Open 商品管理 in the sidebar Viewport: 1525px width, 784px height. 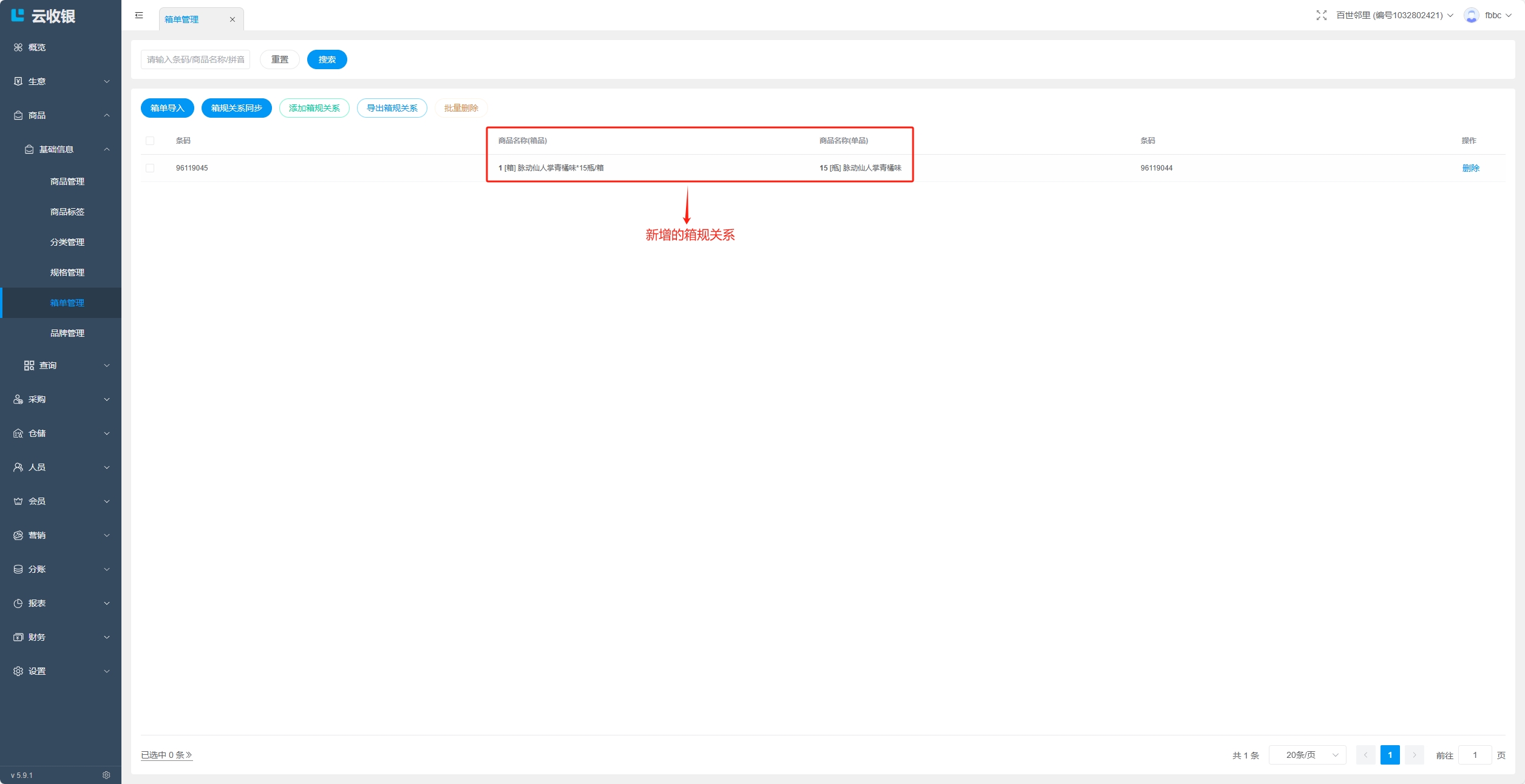[67, 181]
